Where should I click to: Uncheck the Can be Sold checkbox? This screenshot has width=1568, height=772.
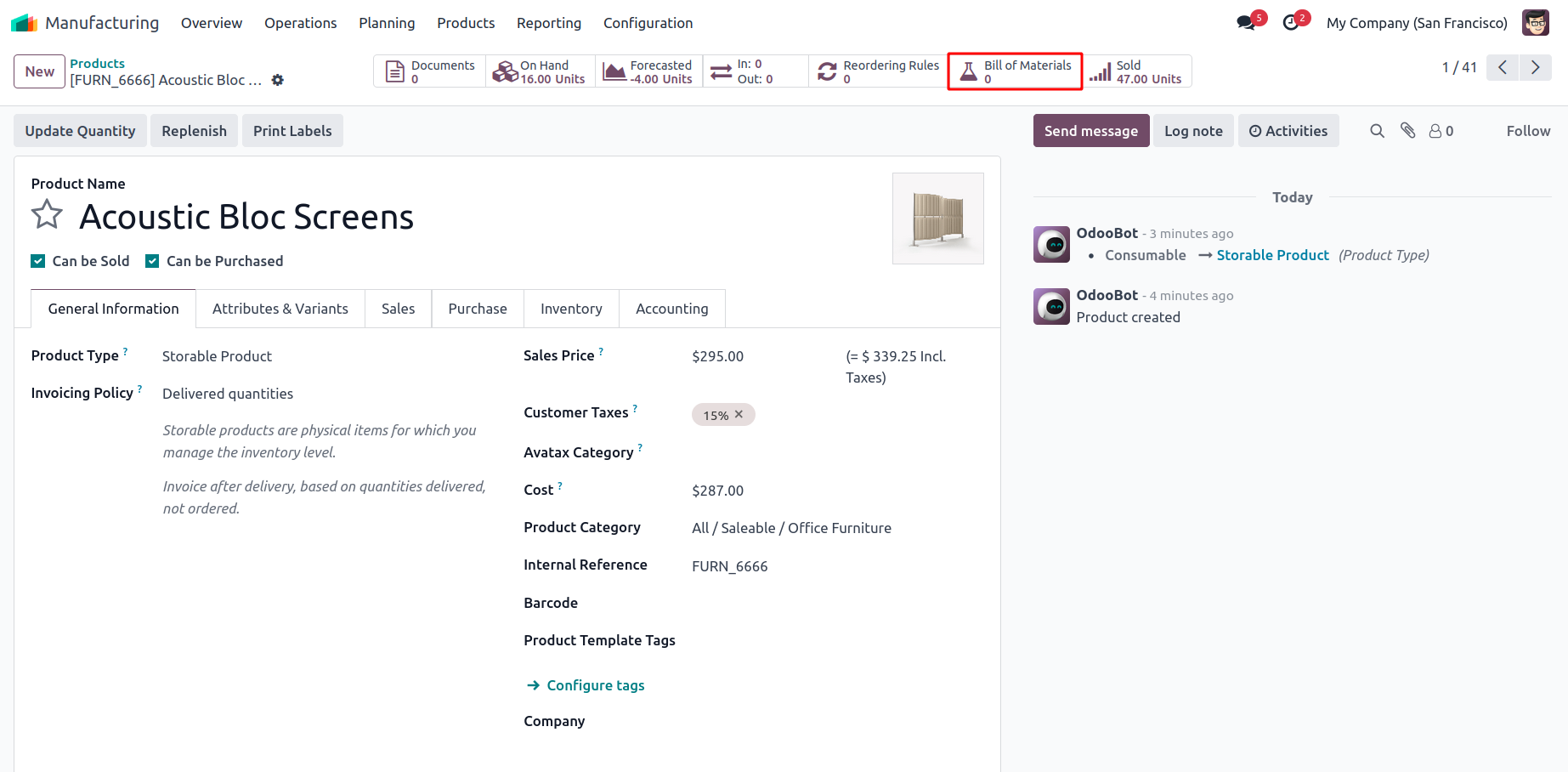coord(38,261)
